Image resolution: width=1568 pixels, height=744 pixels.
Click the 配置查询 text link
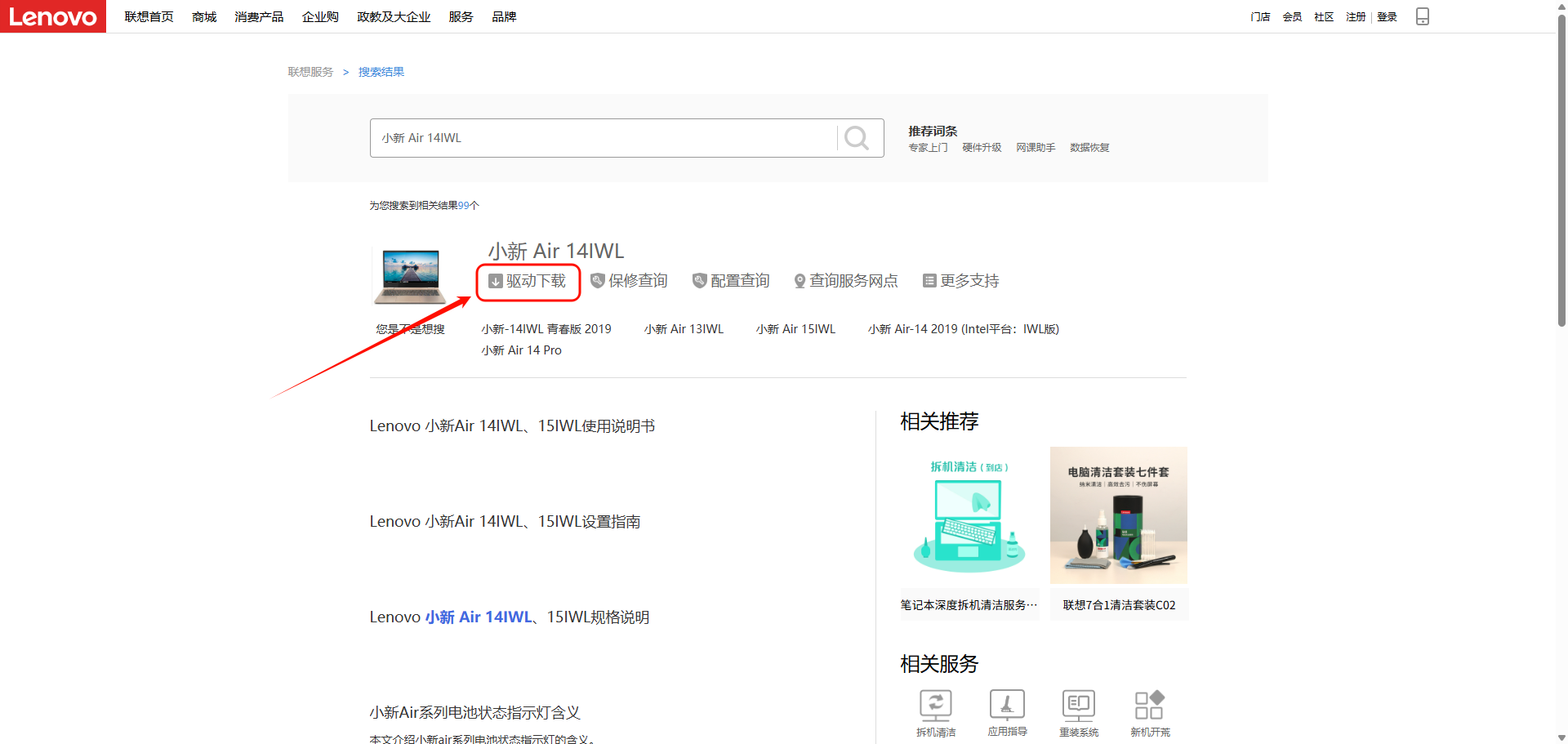coord(740,281)
